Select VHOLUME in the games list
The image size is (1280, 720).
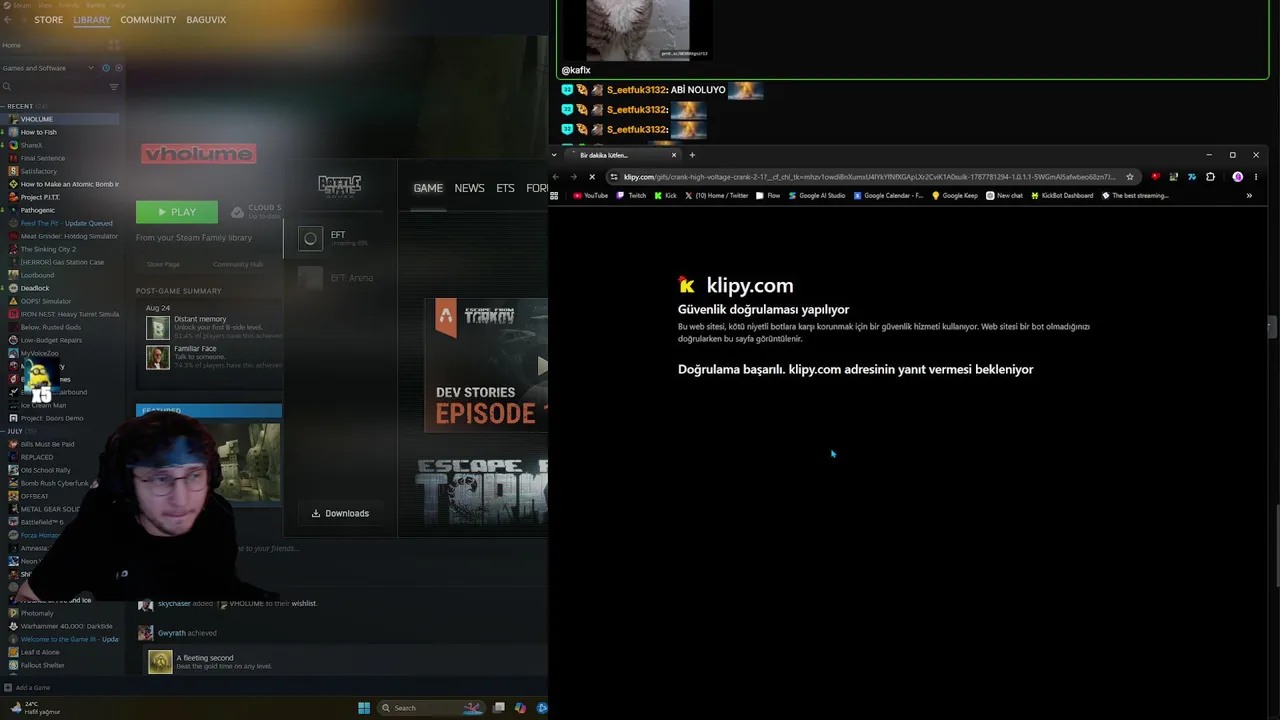click(x=37, y=119)
